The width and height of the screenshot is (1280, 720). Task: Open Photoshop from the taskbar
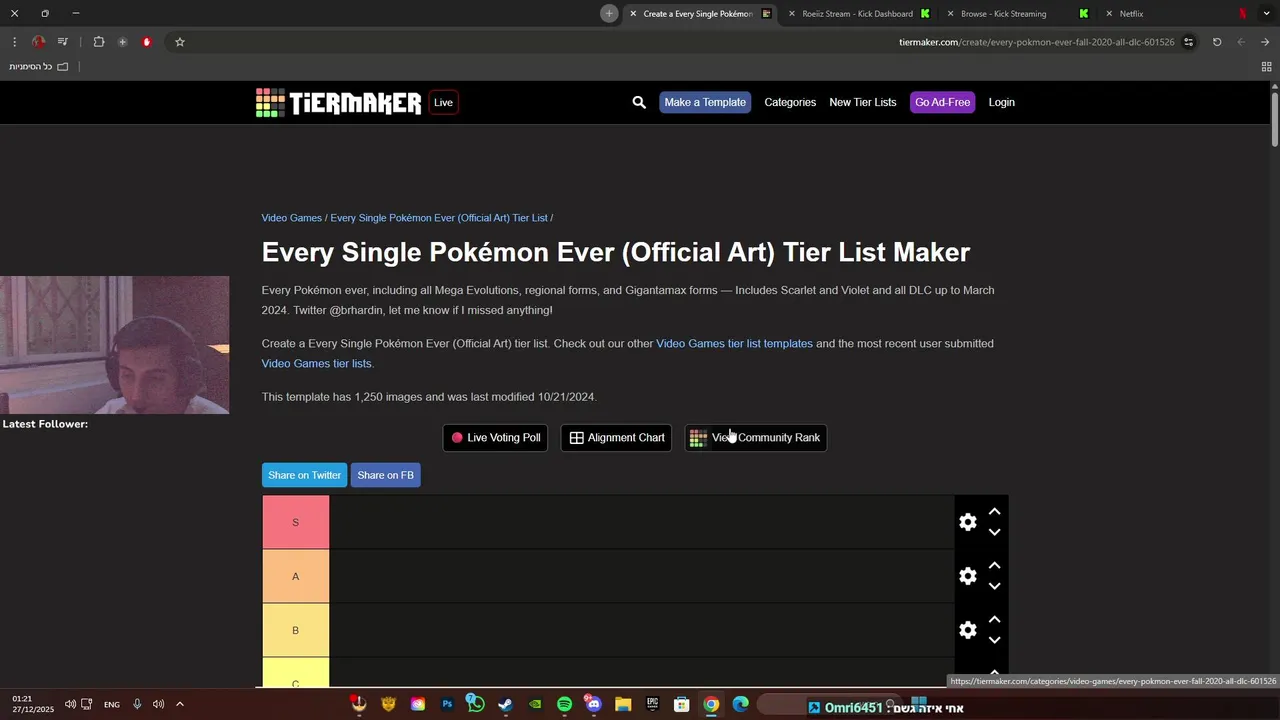[447, 704]
